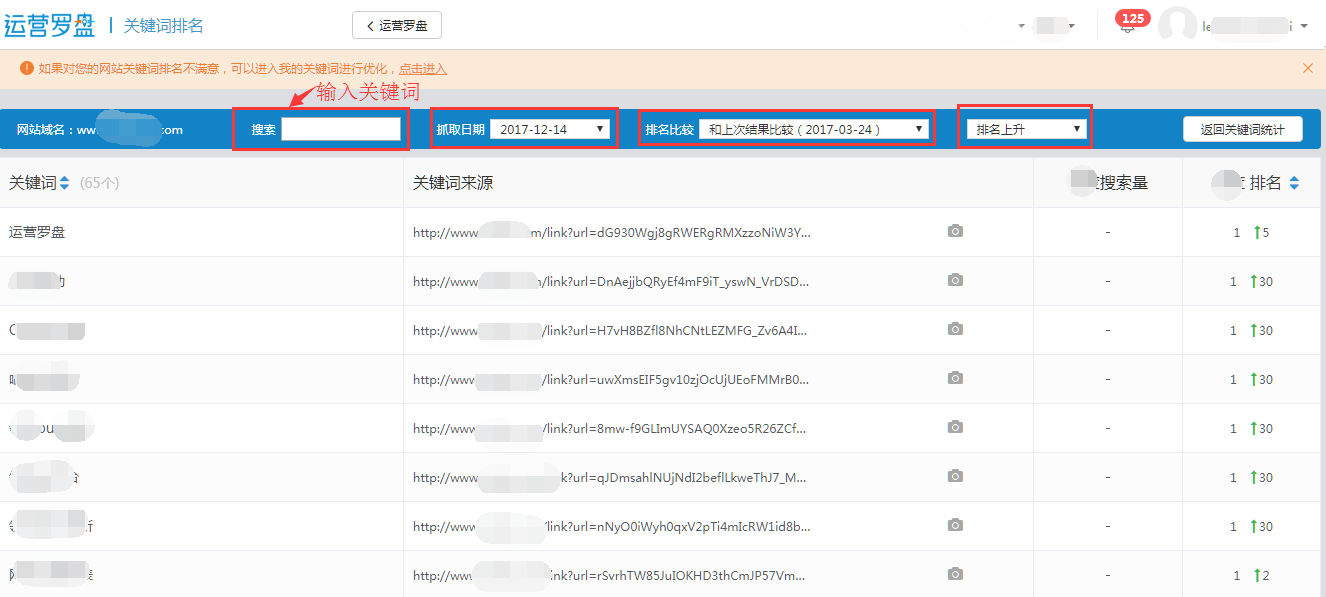Click the 点击进入 link in the notice
The image size is (1326, 597).
pos(422,69)
